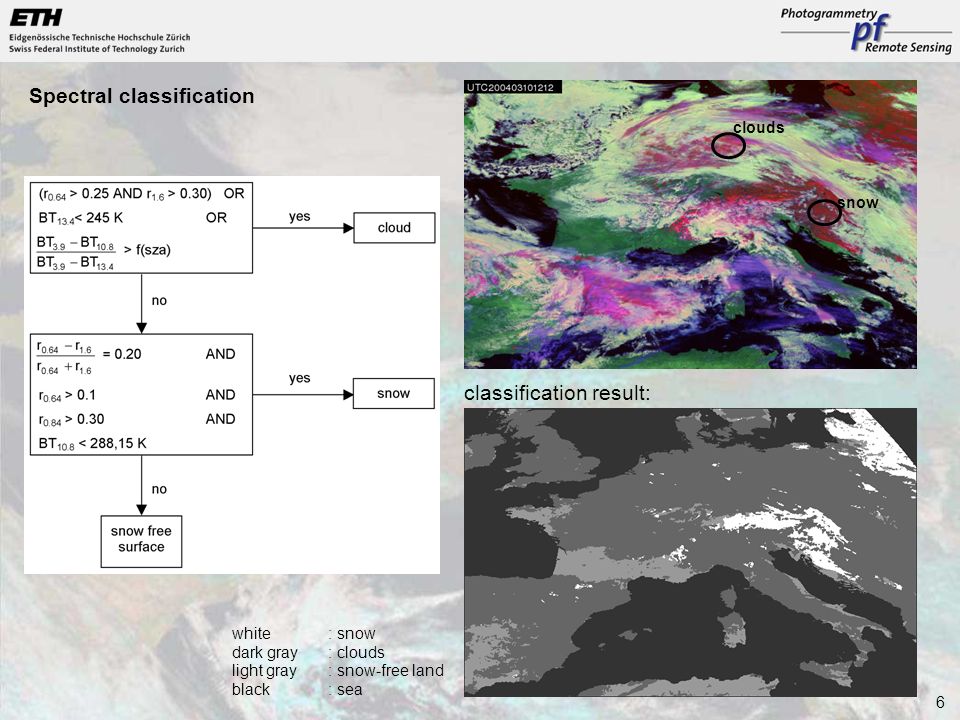960x720 pixels.
Task: Click the 'cloud' result box
Action: pos(394,228)
